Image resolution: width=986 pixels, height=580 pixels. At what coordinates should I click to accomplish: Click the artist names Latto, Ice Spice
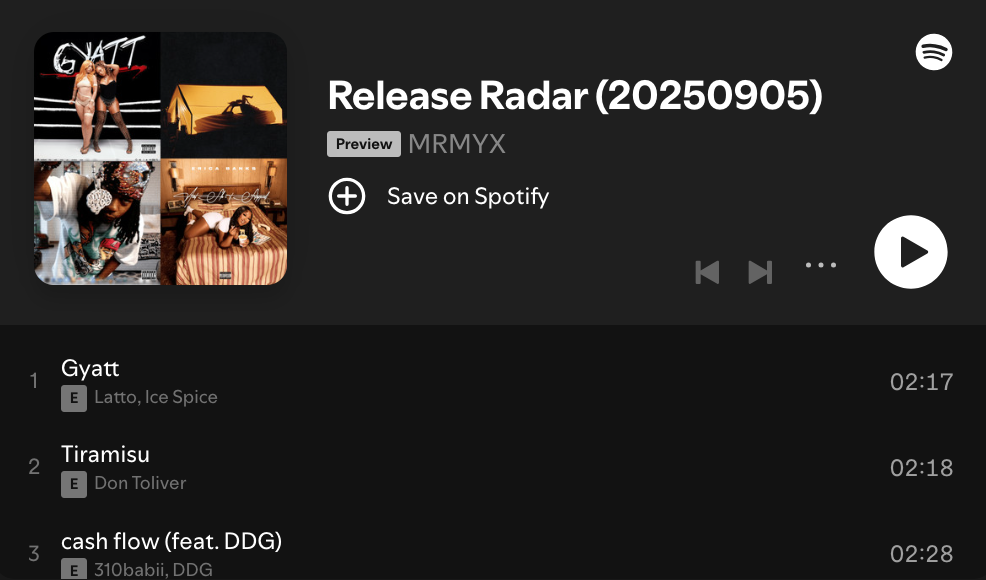156,398
